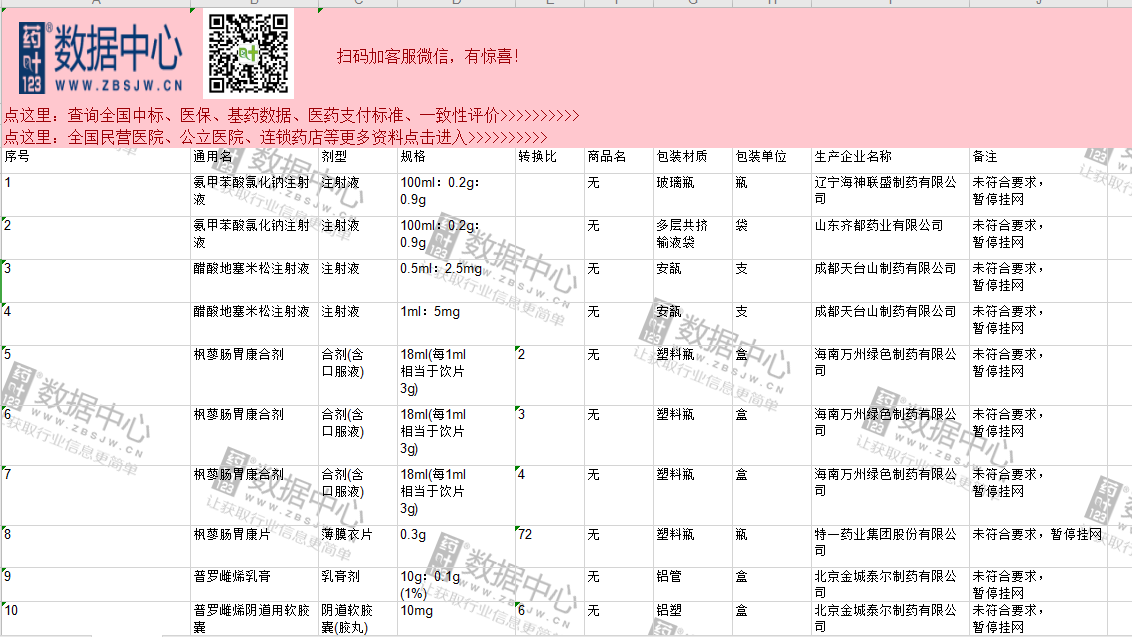Click the 特一药业集团股份有限公司 cell

890,547
